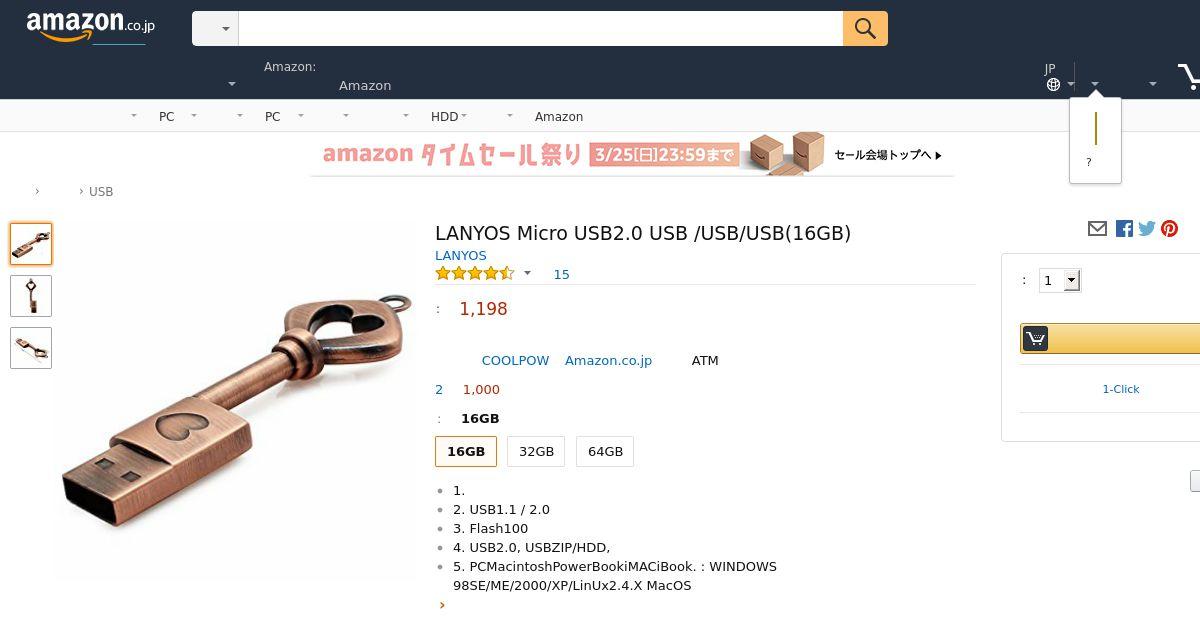Expand the star rating breakdown arrow
The height and width of the screenshot is (630, 1200).
pyautogui.click(x=527, y=273)
